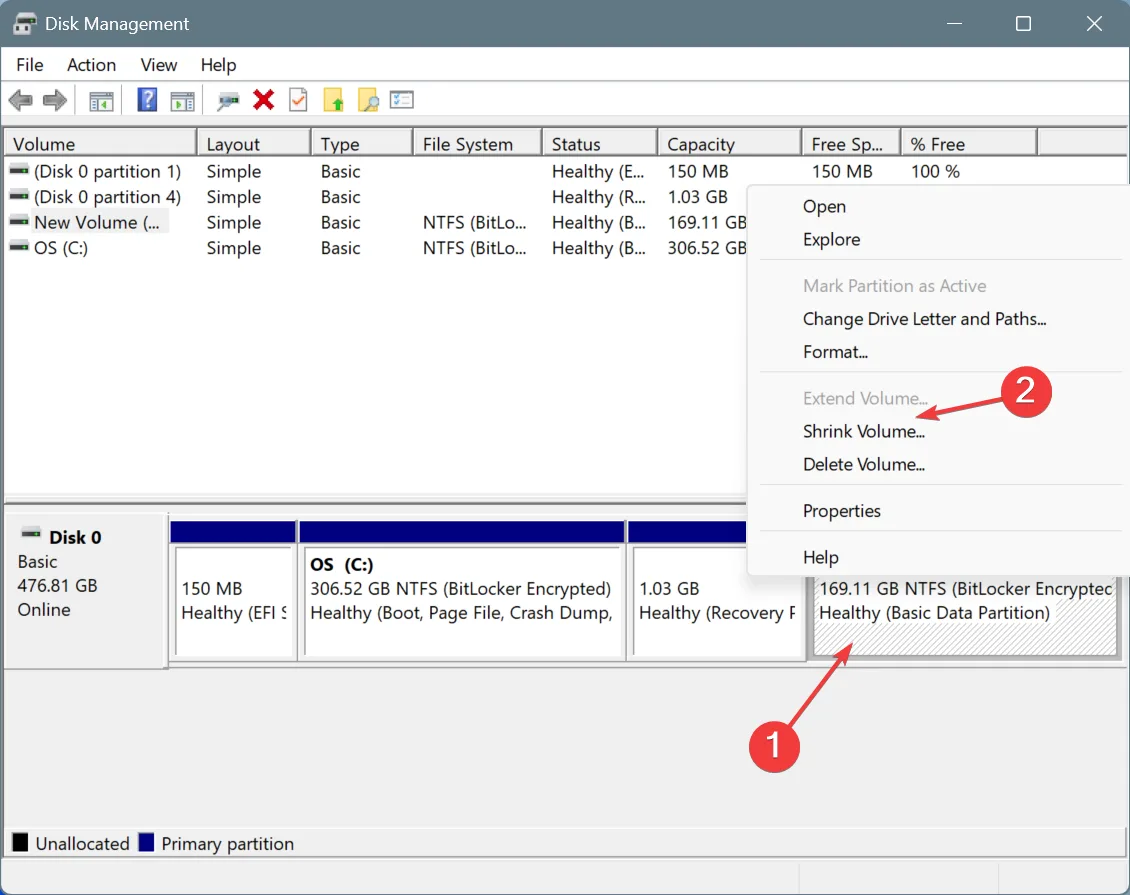This screenshot has width=1130, height=895.
Task: Click the folder with magnifying glass icon
Action: (x=368, y=100)
